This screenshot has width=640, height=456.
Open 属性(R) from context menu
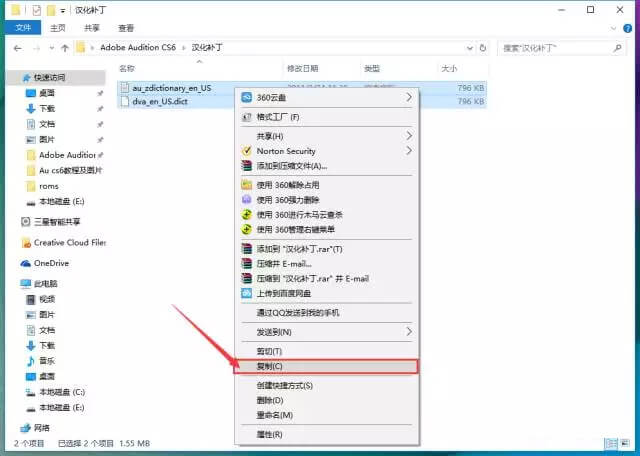click(327, 434)
